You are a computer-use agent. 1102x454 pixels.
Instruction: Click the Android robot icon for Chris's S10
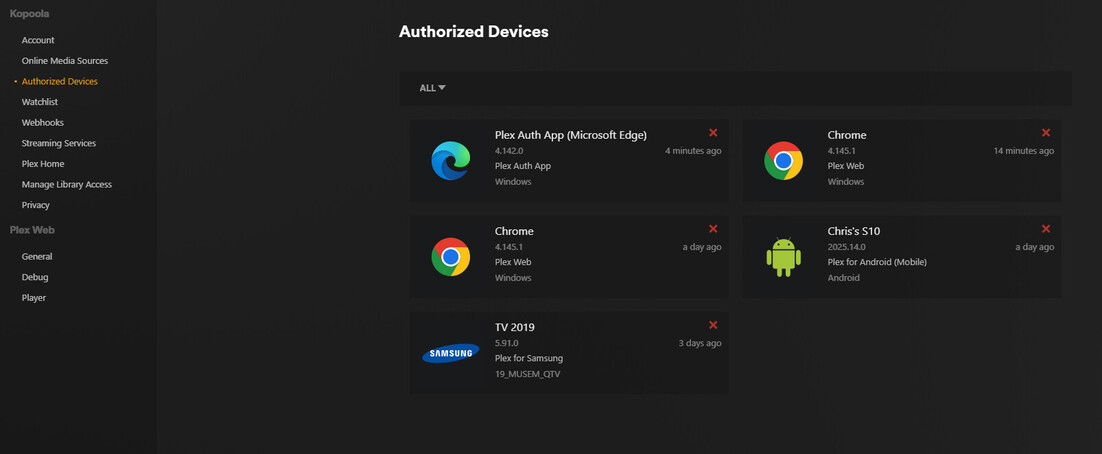point(784,257)
